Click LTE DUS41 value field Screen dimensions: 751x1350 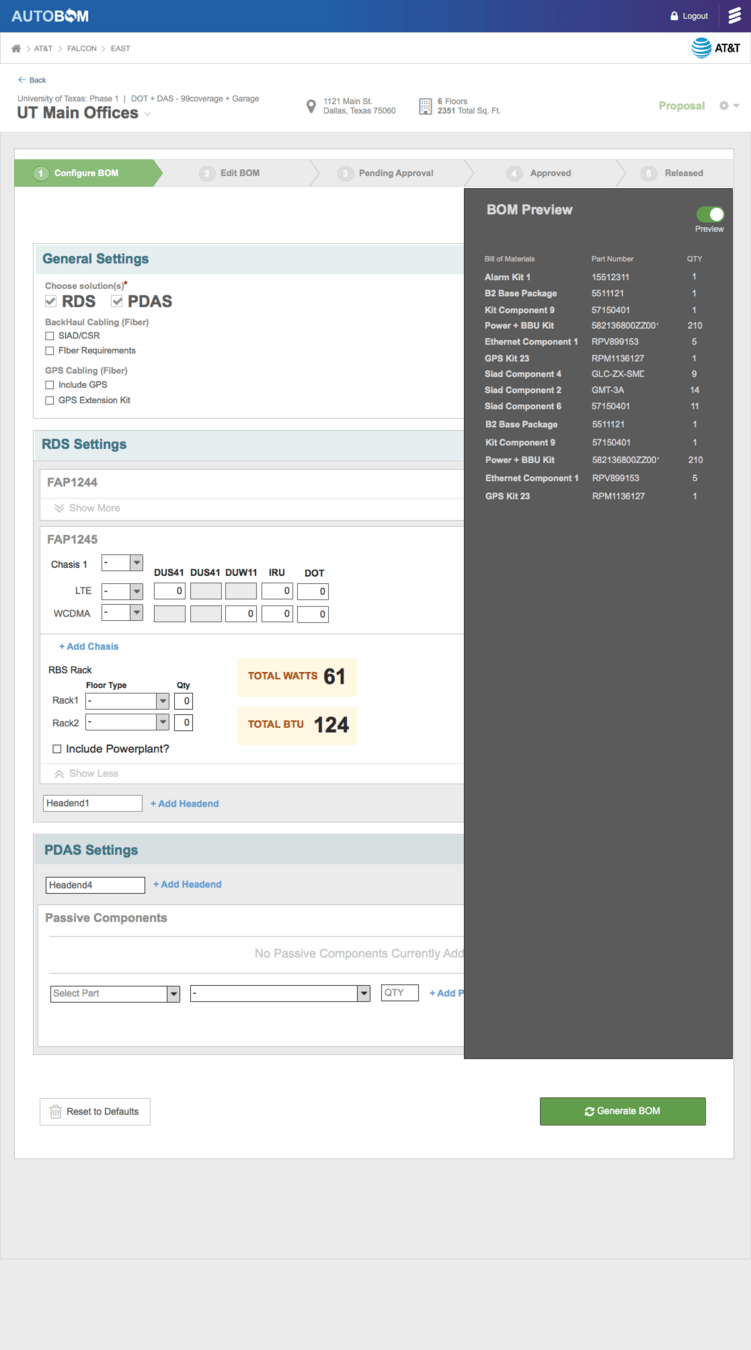tap(170, 591)
